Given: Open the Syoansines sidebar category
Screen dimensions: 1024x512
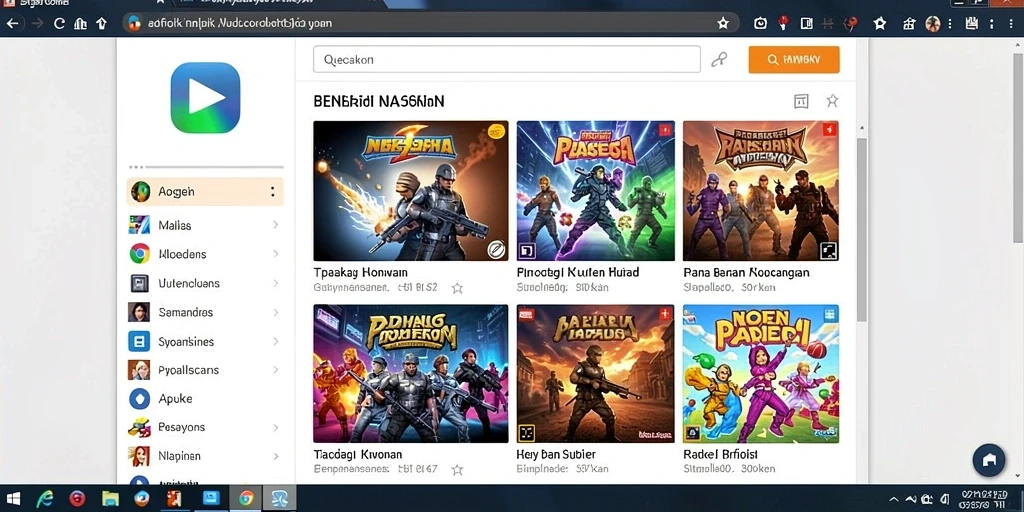Looking at the screenshot, I should tap(205, 342).
